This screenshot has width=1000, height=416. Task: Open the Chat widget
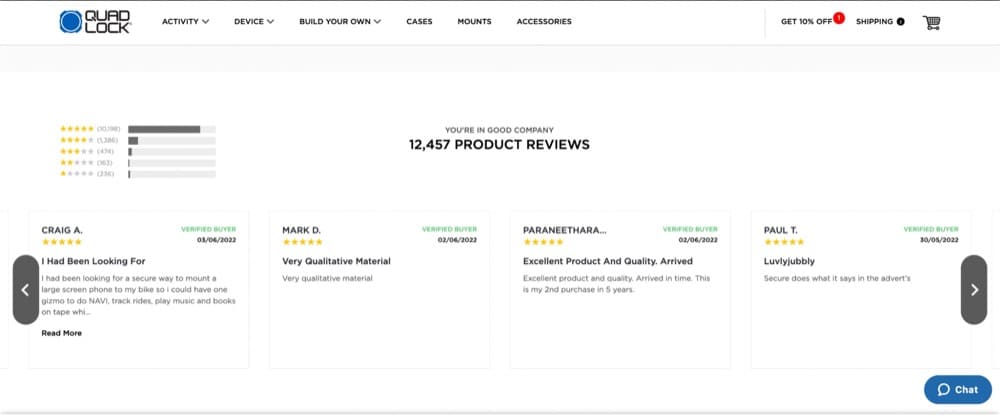(957, 389)
